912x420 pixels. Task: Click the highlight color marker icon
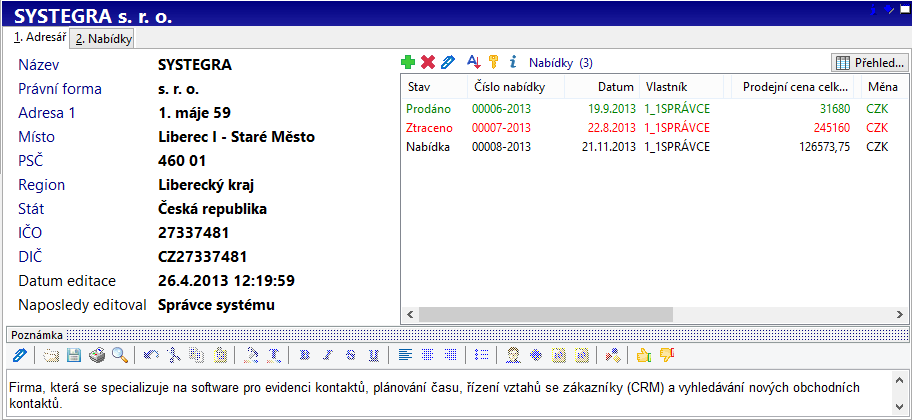[x=251, y=355]
